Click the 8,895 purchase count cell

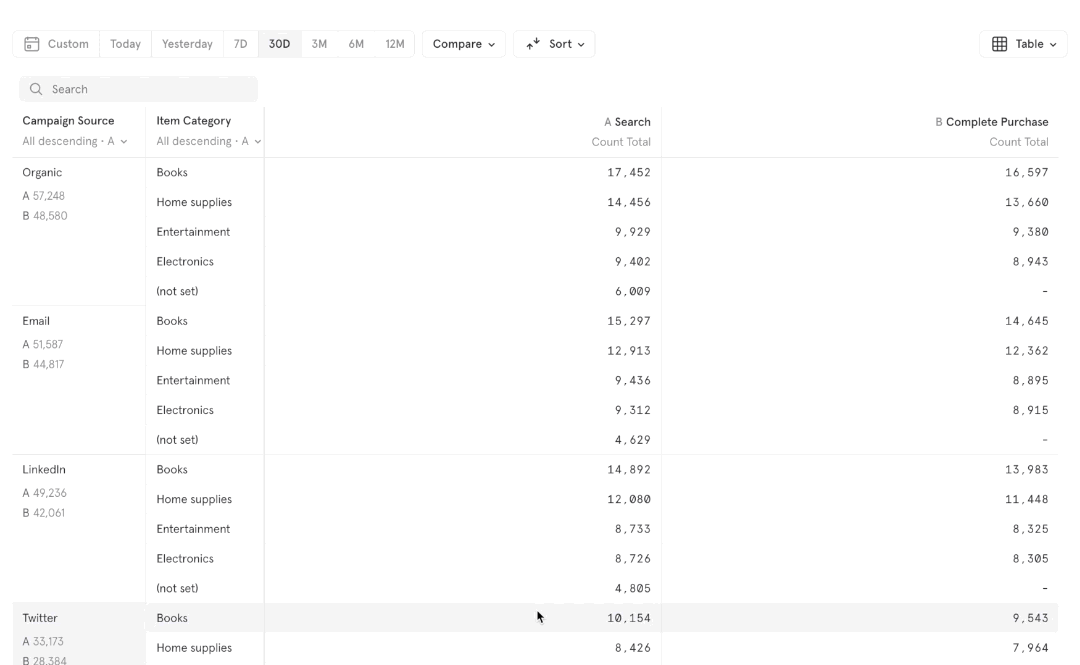pyautogui.click(x=1030, y=380)
